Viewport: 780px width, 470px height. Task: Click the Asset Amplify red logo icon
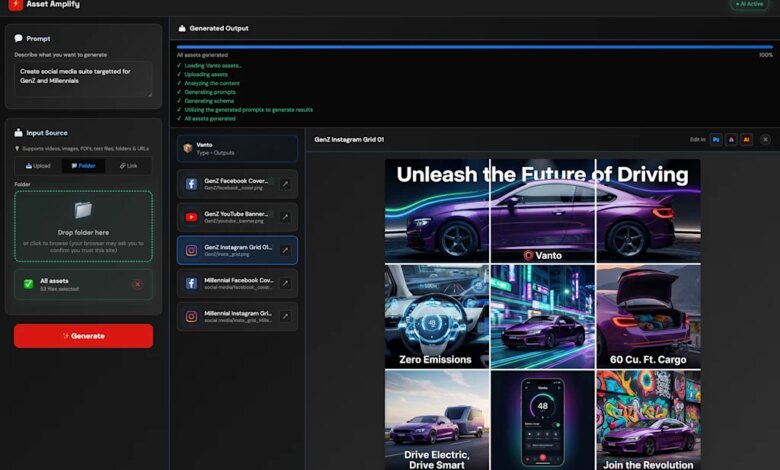pos(15,4)
